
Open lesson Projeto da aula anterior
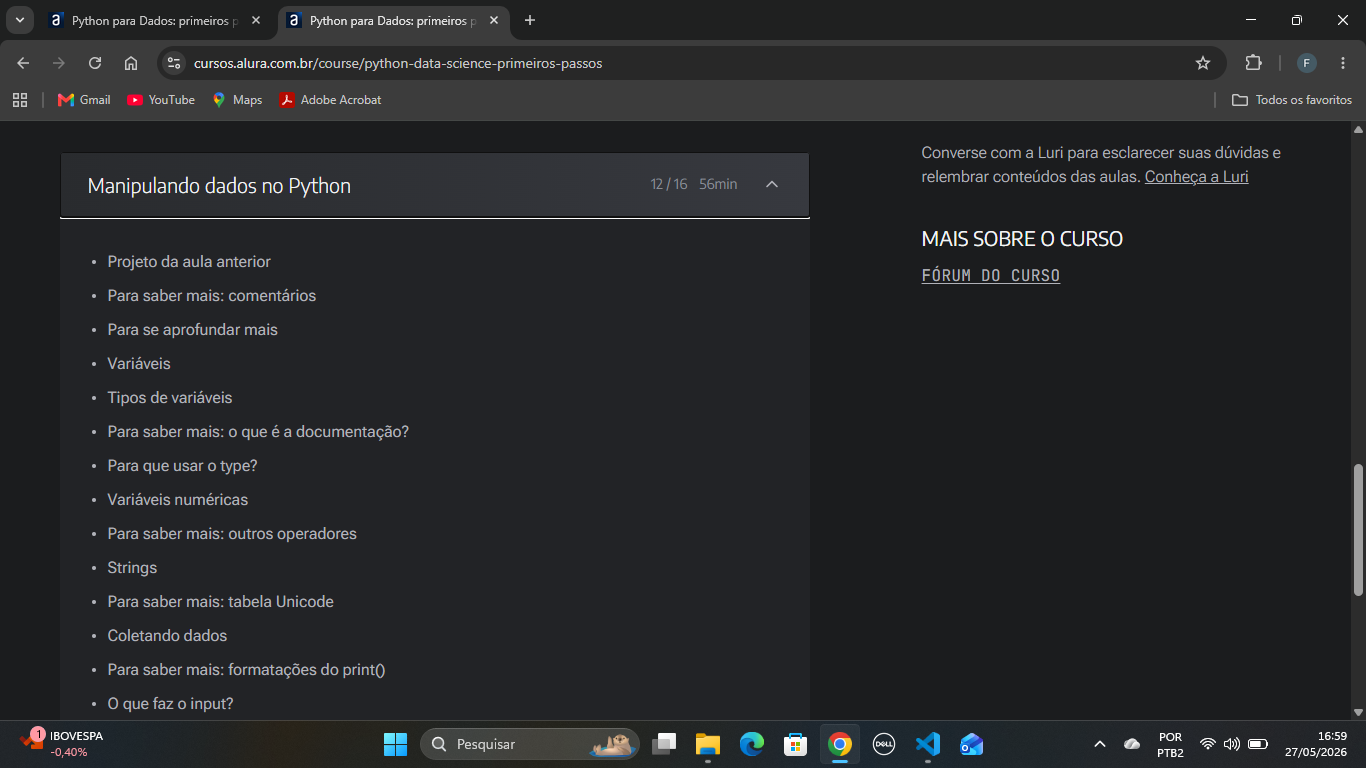[189, 262]
